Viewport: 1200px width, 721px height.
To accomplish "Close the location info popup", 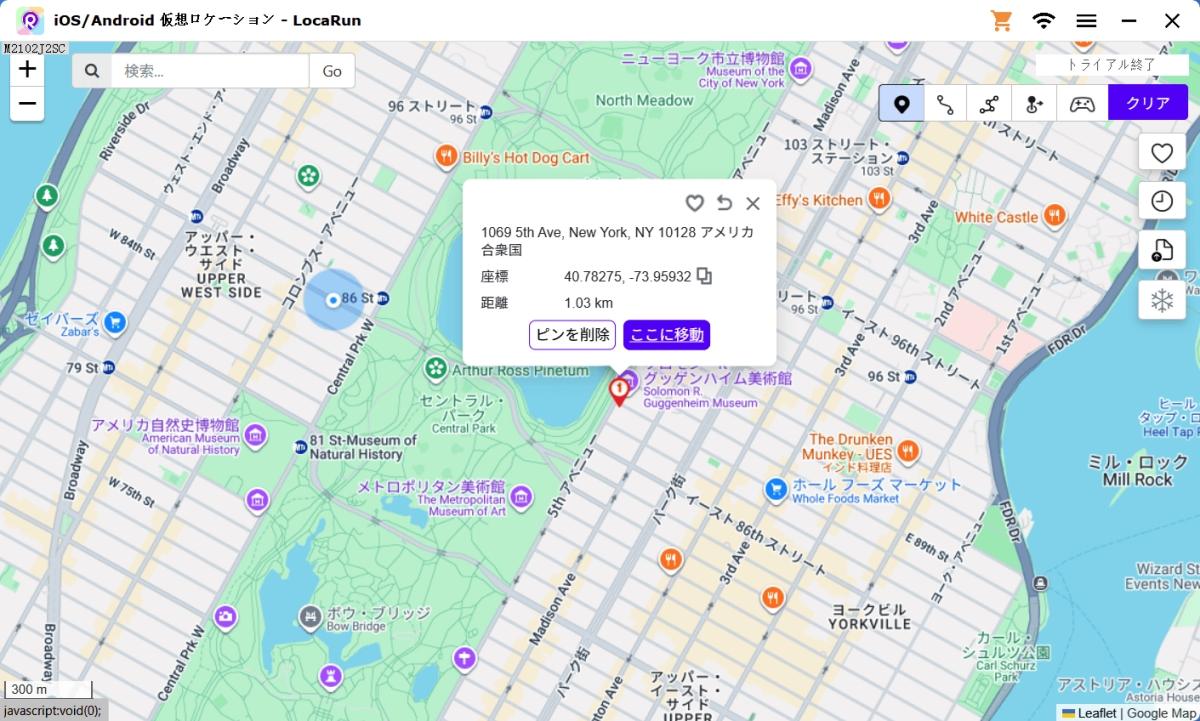I will (x=753, y=203).
